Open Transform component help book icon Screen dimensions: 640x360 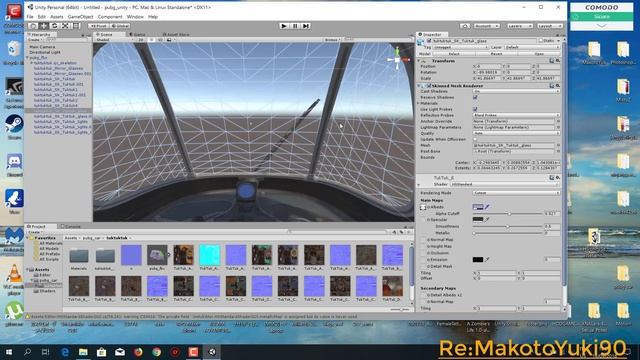click(x=551, y=60)
